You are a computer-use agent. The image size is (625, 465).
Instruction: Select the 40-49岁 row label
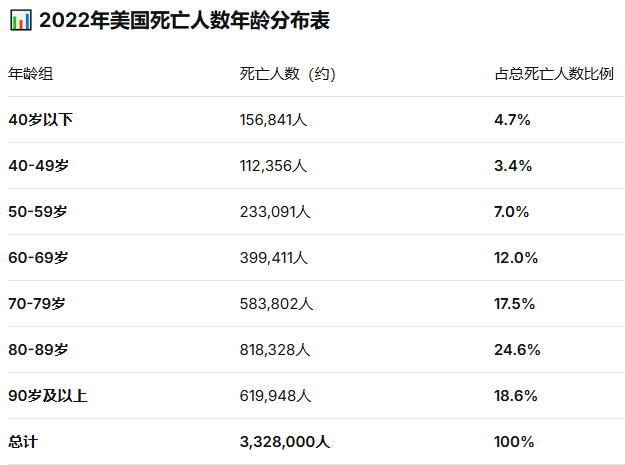click(x=39, y=166)
